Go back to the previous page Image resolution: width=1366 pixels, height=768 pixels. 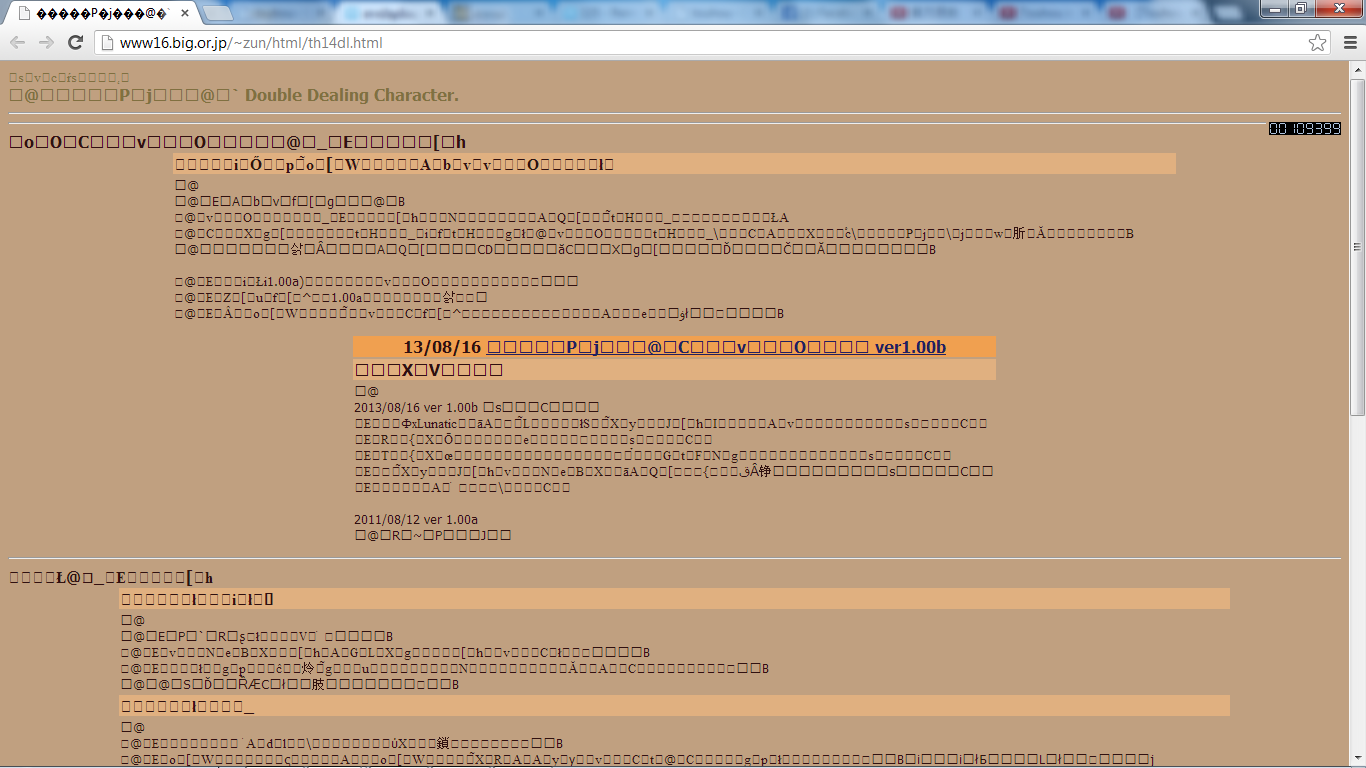pos(17,42)
